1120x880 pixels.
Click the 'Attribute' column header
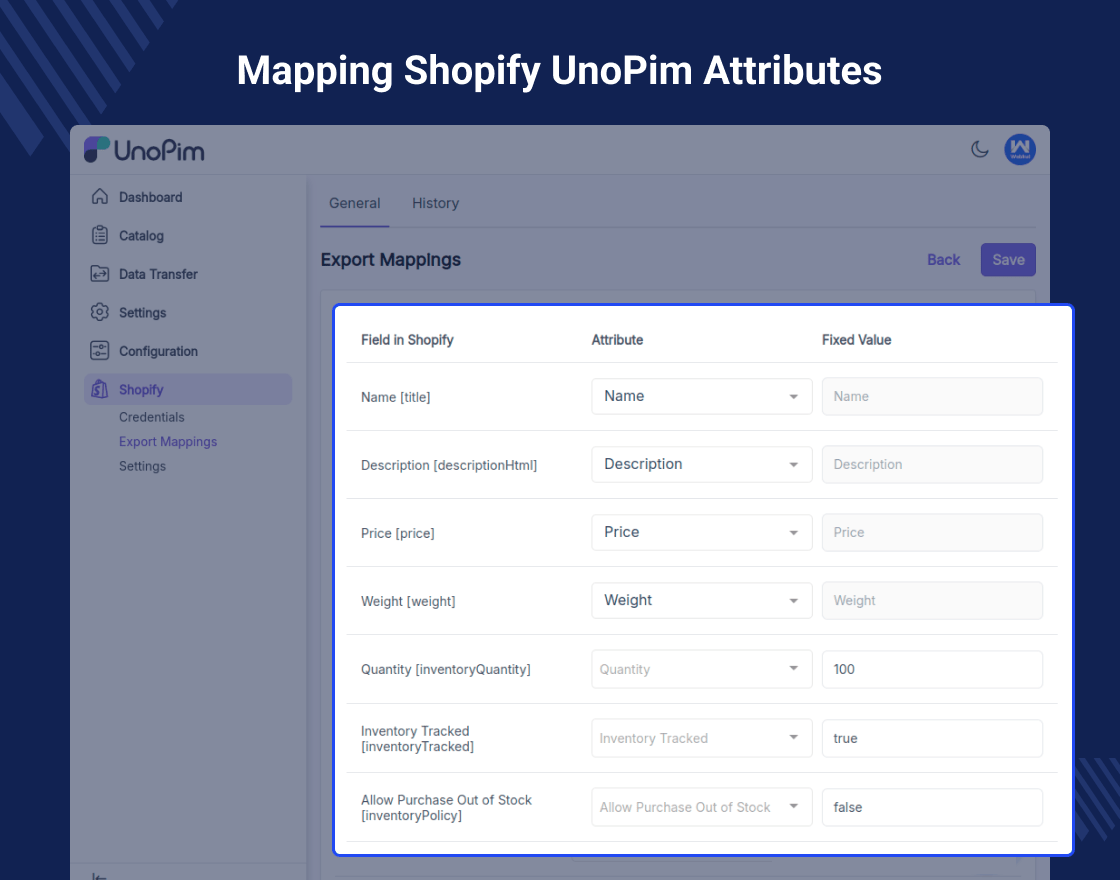[x=617, y=340]
